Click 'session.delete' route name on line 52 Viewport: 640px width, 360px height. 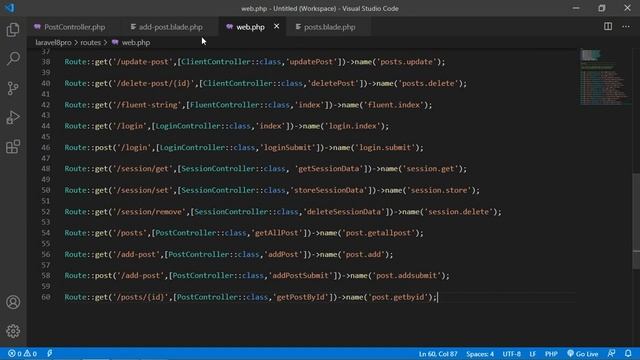click(x=459, y=212)
